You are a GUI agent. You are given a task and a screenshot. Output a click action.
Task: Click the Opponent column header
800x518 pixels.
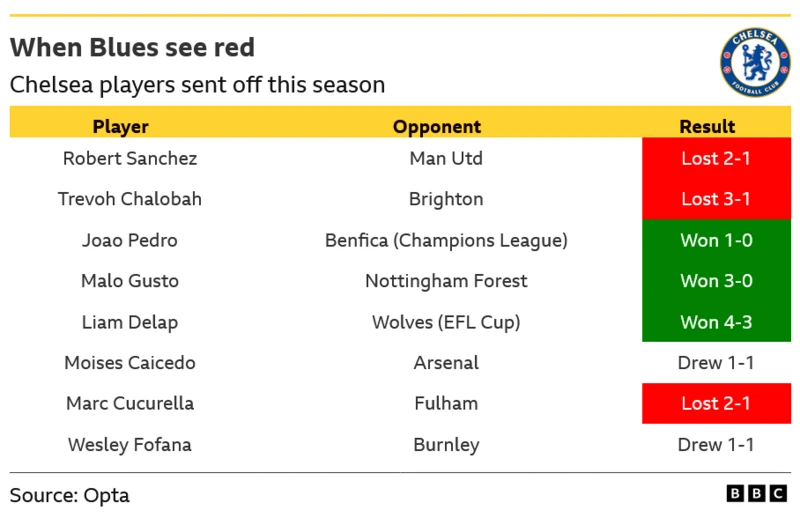(x=437, y=126)
